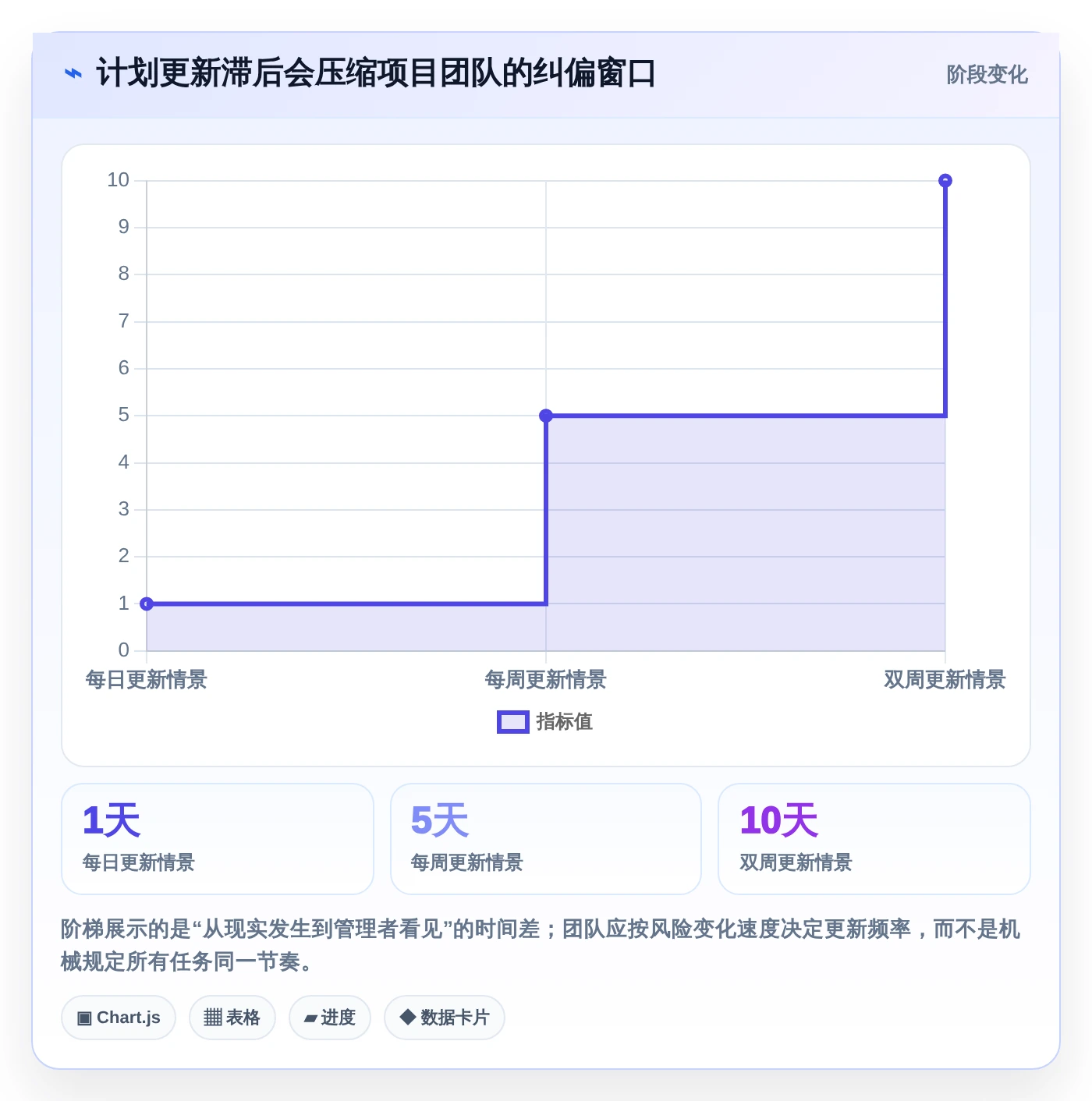Viewport: 1092px width, 1101px height.
Task: Click the 表格 tag chip
Action: (232, 1018)
